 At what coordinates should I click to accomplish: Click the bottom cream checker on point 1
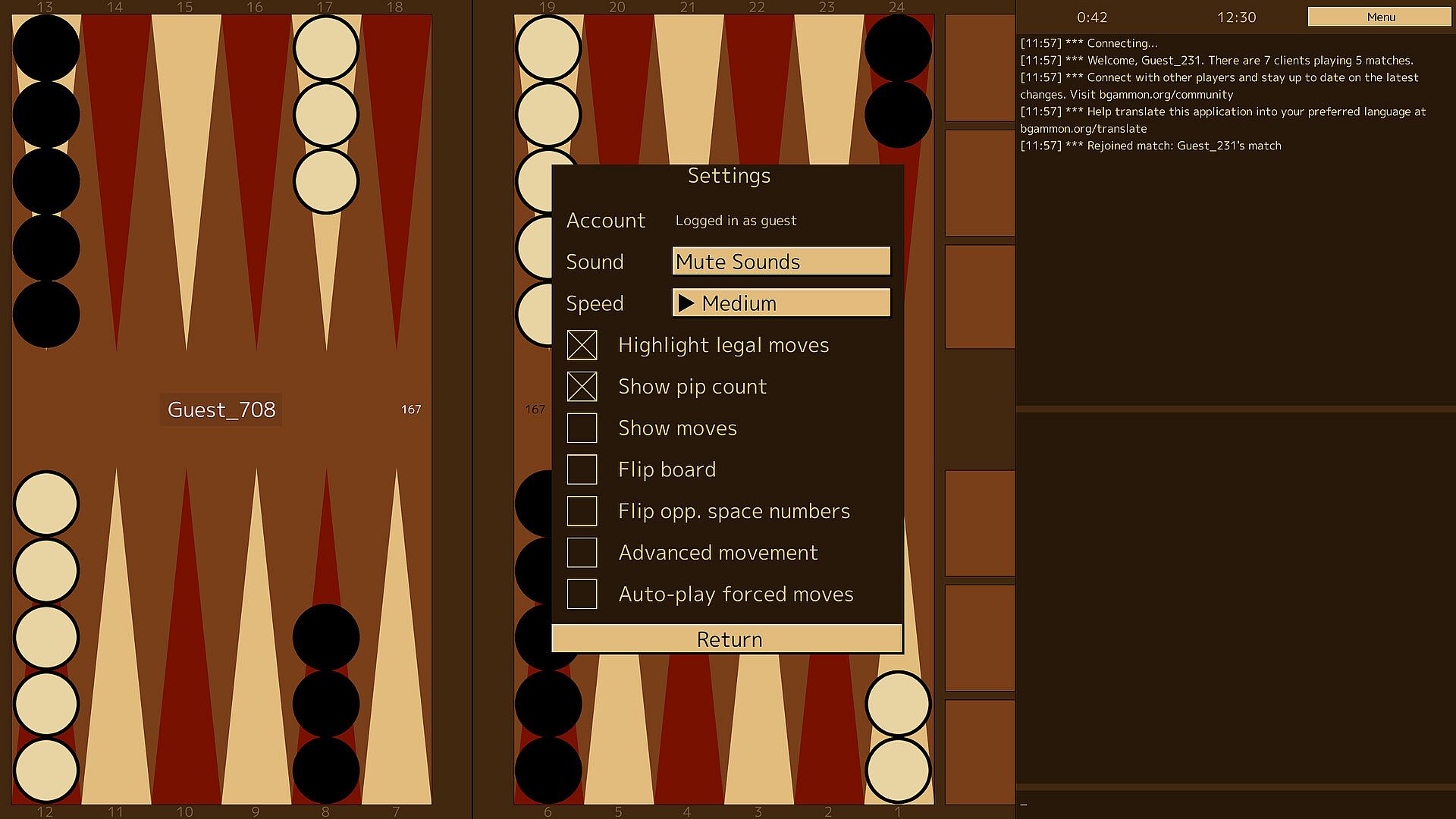point(898,770)
